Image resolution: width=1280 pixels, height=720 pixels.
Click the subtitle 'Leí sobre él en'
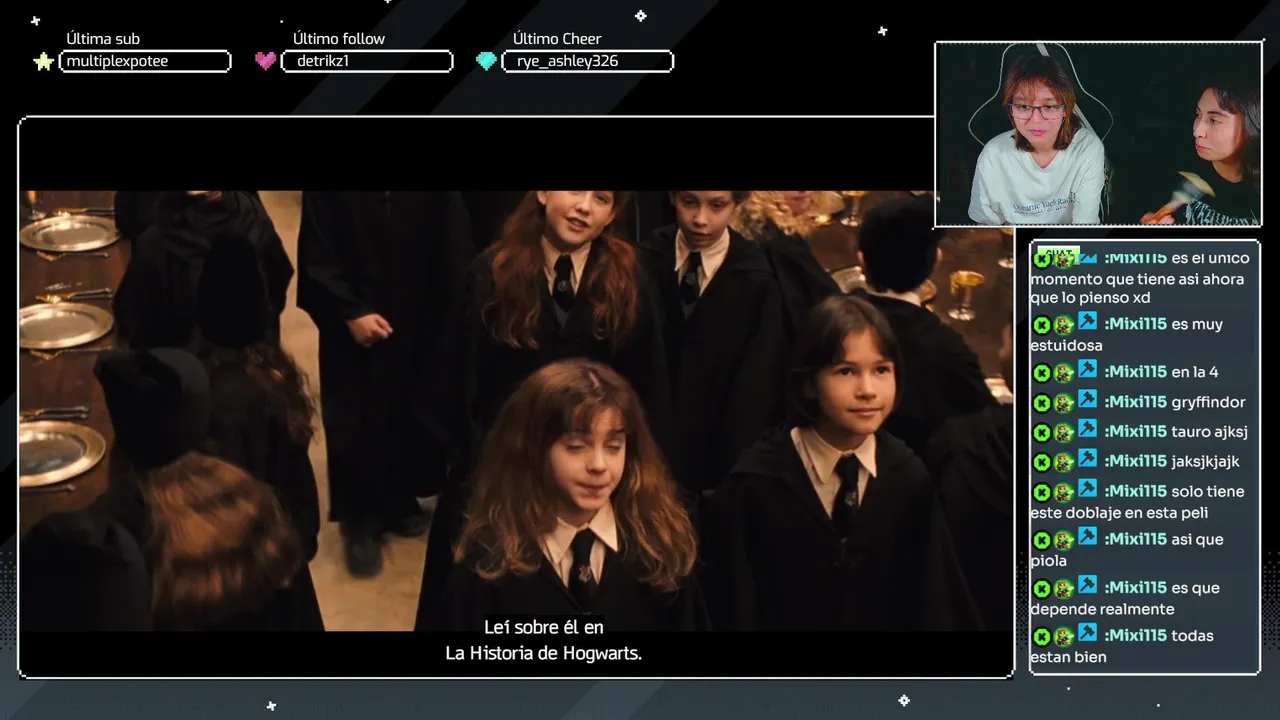(x=543, y=627)
